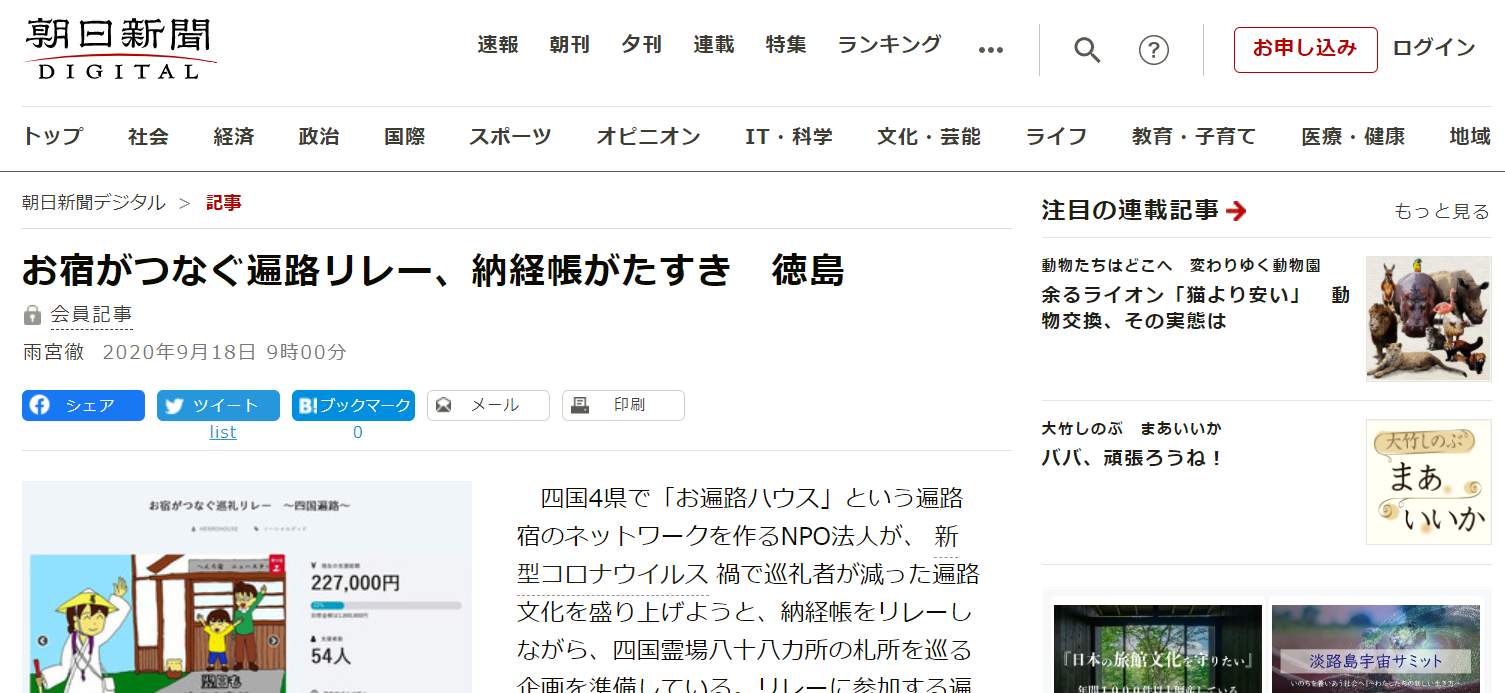Screen dimensions: 1505x693
Task: Click the 新型コロナウイルス keyword link
Action: (x=612, y=574)
